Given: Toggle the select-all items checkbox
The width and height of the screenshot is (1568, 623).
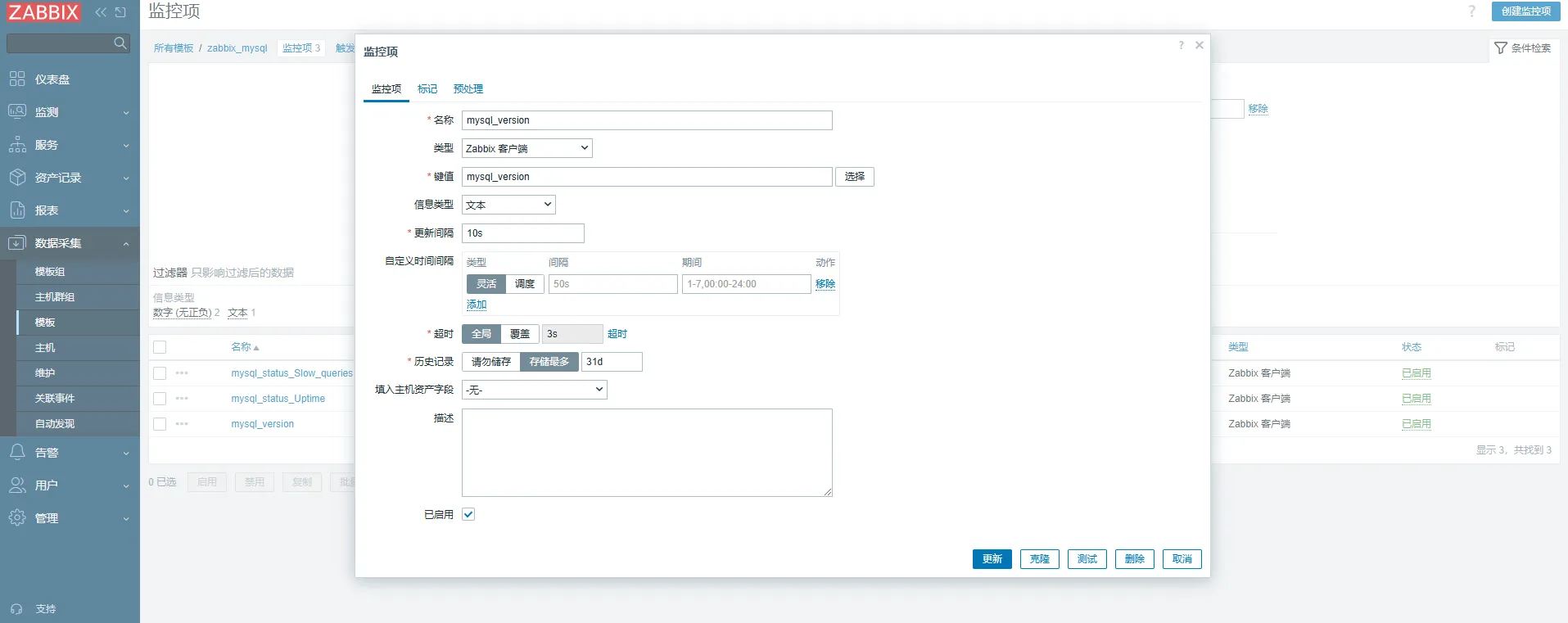Looking at the screenshot, I should click(160, 347).
